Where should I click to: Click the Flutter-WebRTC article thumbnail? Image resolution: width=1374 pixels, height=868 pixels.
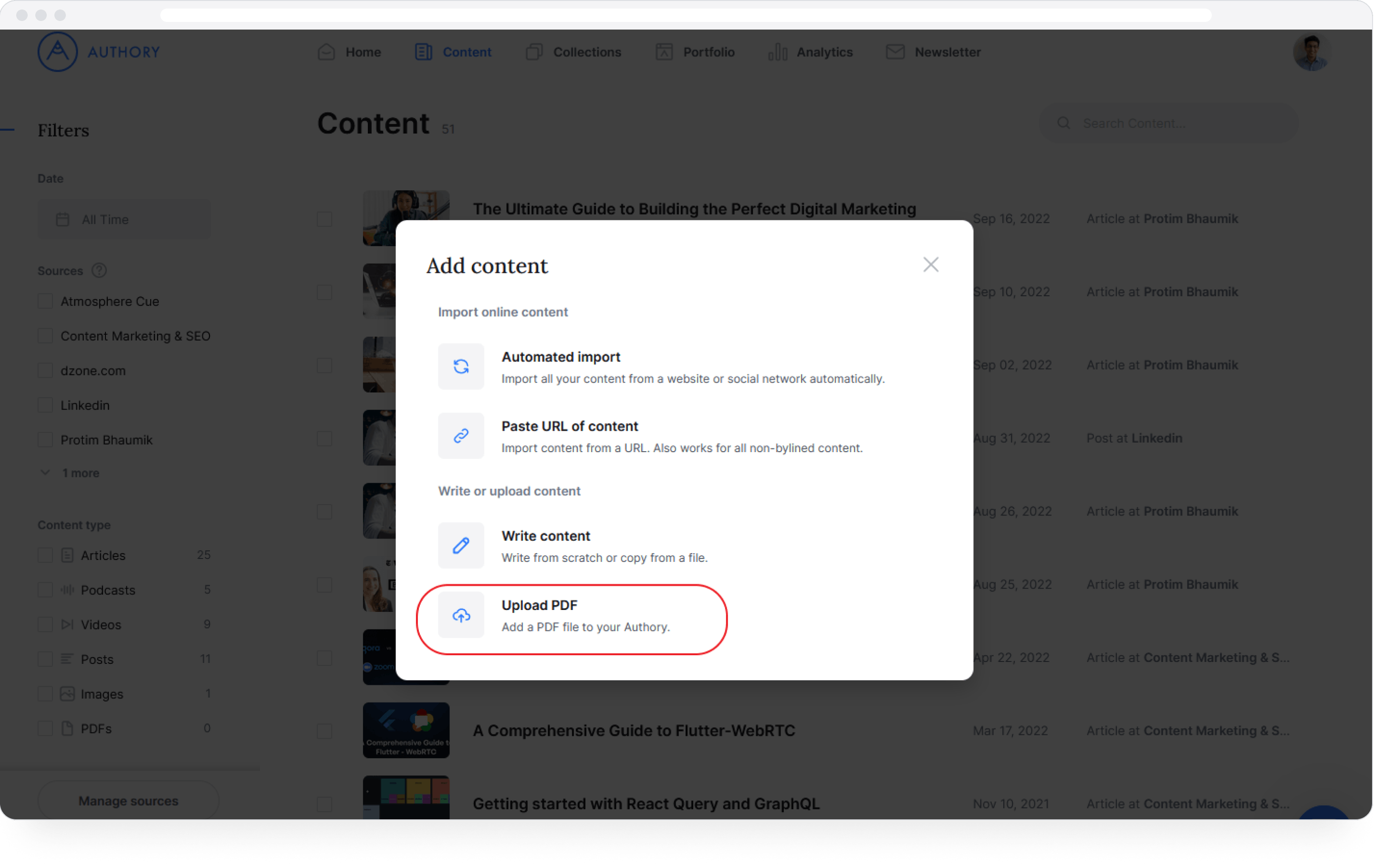[x=405, y=730]
